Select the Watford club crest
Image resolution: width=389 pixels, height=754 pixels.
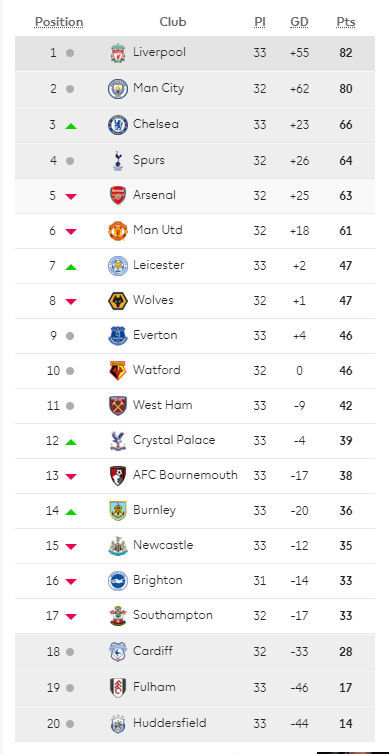(x=118, y=371)
